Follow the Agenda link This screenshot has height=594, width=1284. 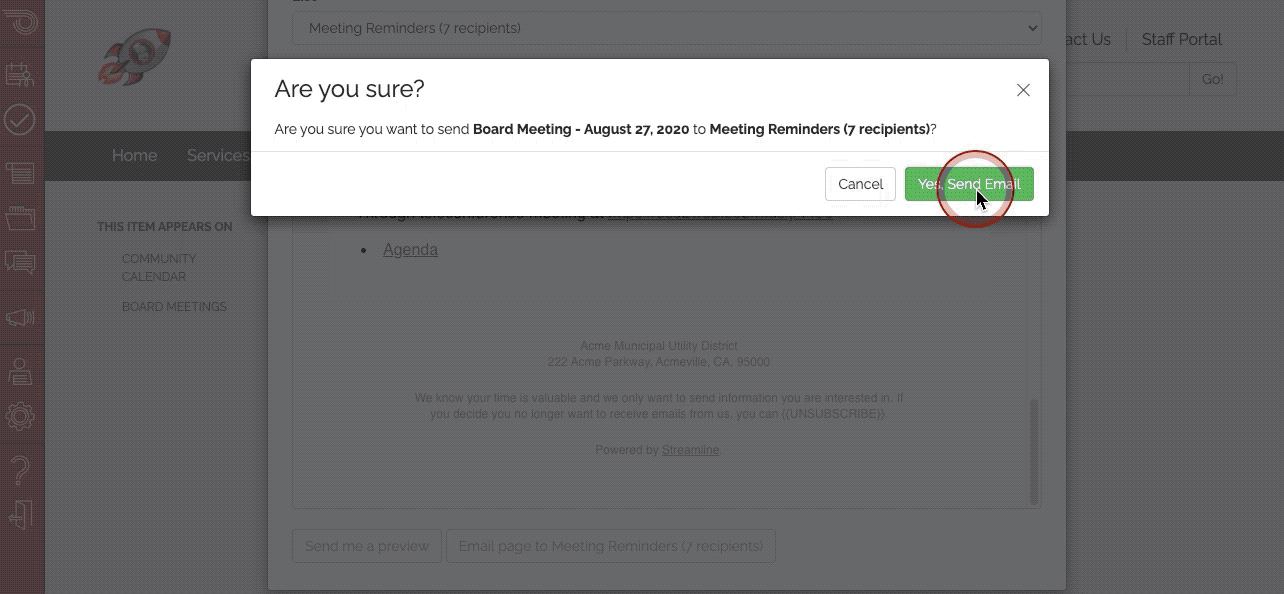tap(410, 249)
